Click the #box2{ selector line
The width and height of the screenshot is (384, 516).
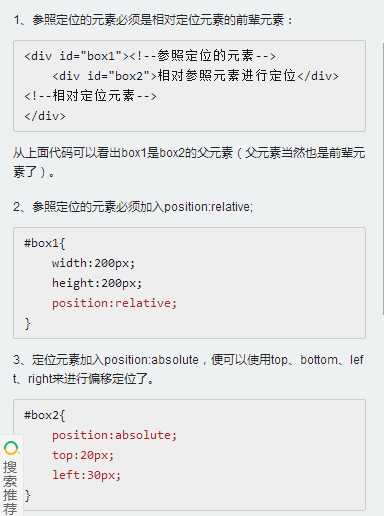(x=45, y=415)
